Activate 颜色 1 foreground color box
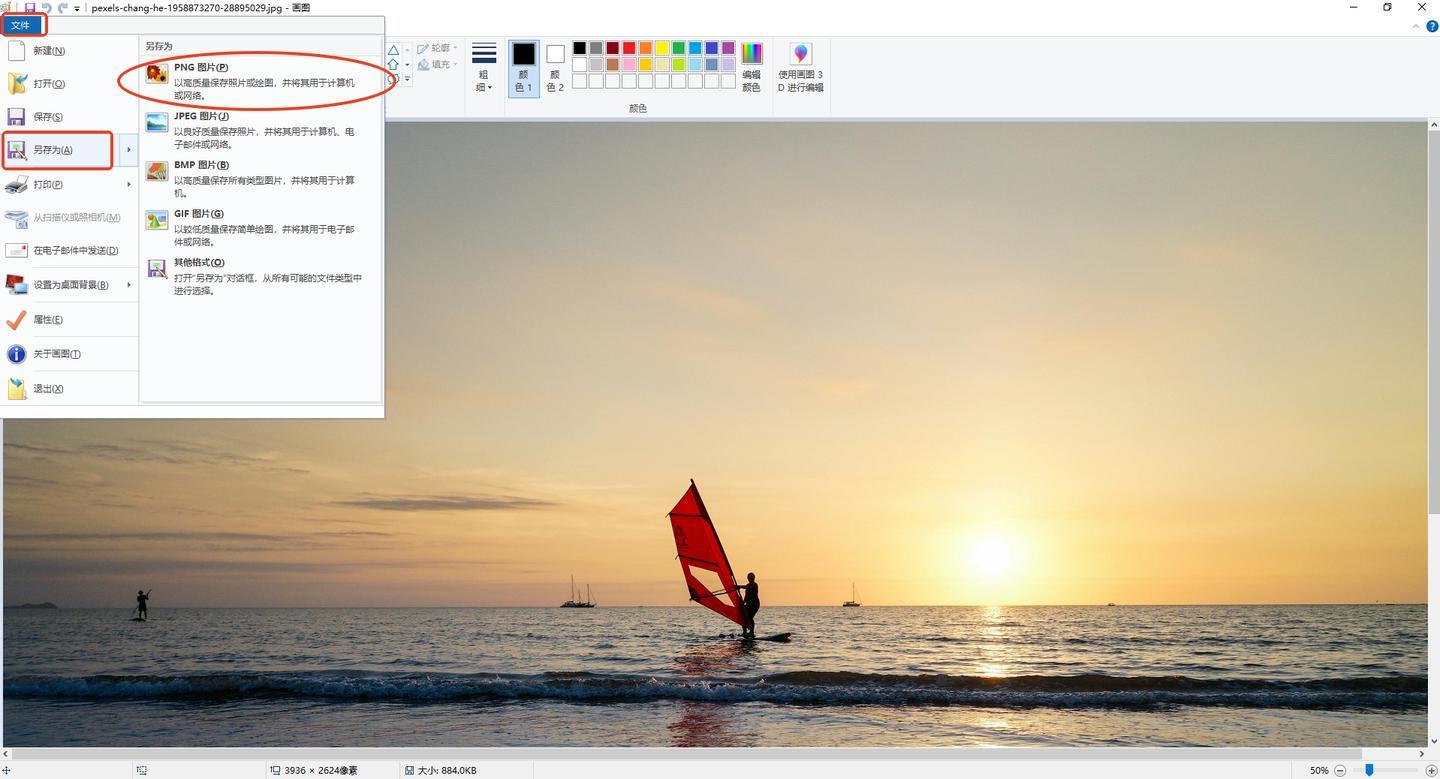The image size is (1440, 779). coord(523,67)
